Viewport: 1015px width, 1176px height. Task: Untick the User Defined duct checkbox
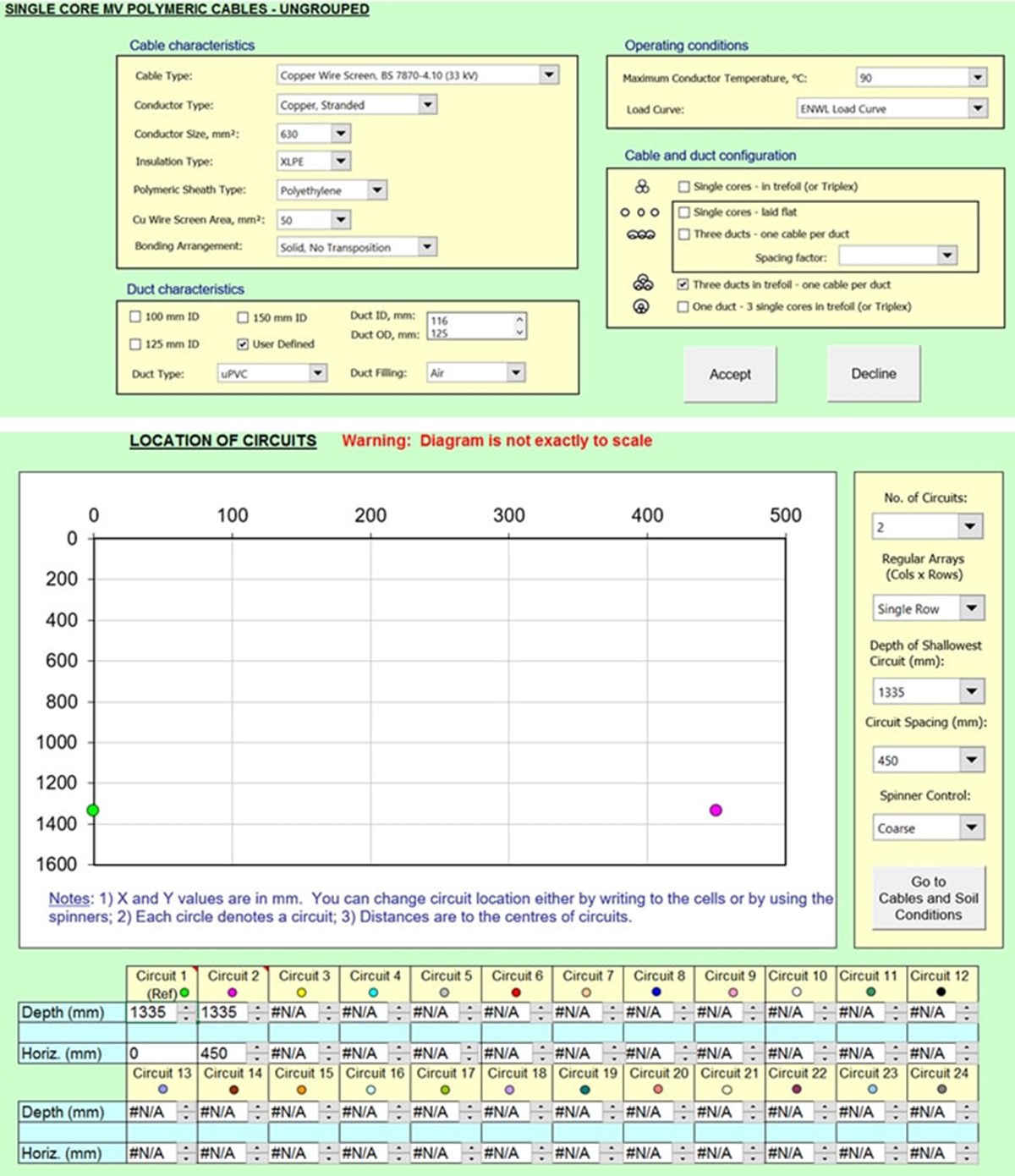pos(243,344)
